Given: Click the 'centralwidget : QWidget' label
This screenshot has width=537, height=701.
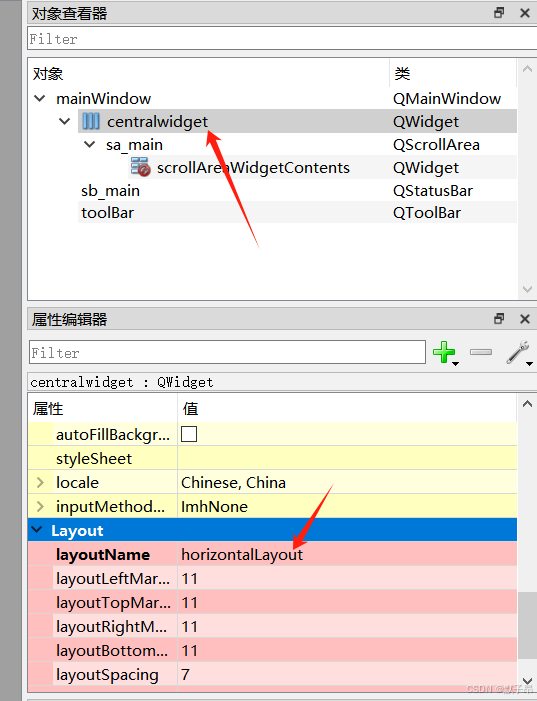Looking at the screenshot, I should pos(122,382).
